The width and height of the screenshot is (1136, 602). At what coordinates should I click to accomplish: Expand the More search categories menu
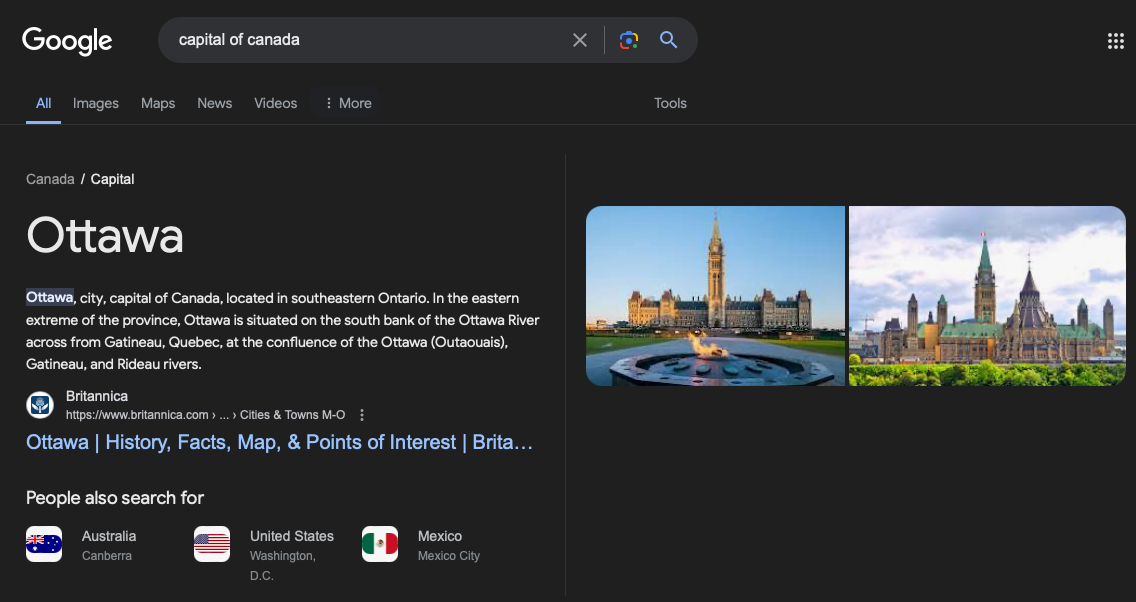coord(346,103)
